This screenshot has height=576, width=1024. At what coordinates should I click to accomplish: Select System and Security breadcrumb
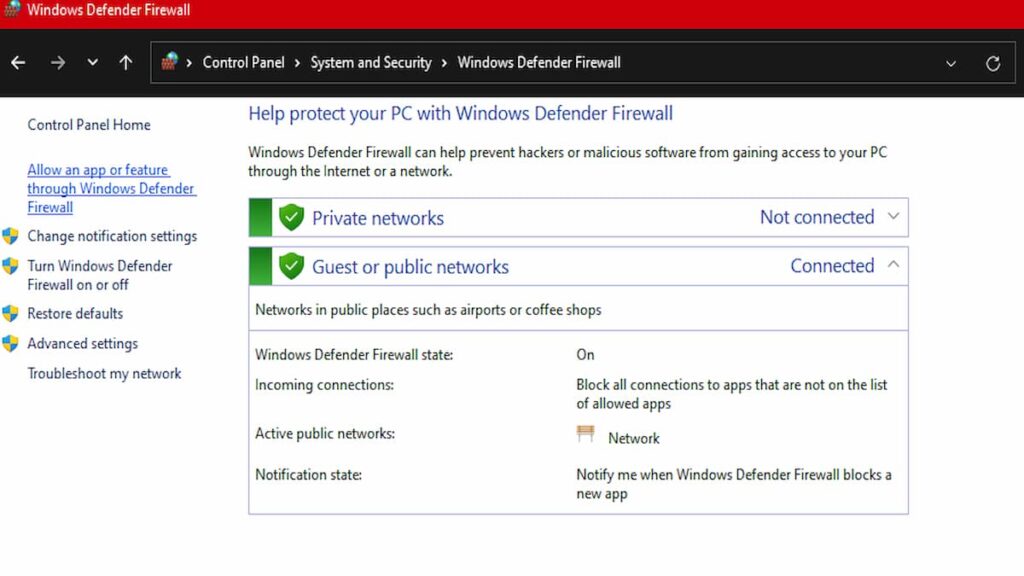click(371, 63)
